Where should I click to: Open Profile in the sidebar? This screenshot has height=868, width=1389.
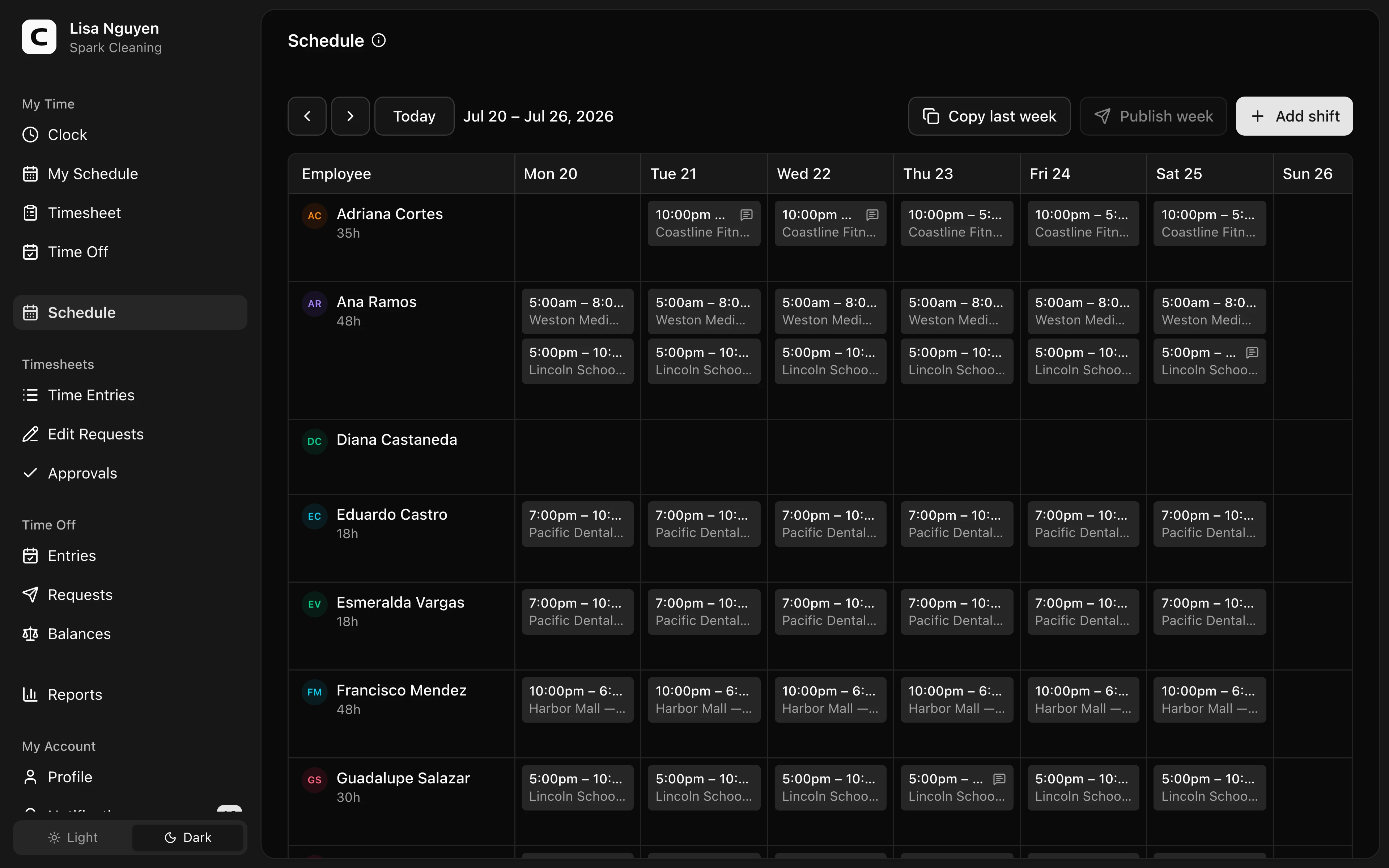click(130, 777)
